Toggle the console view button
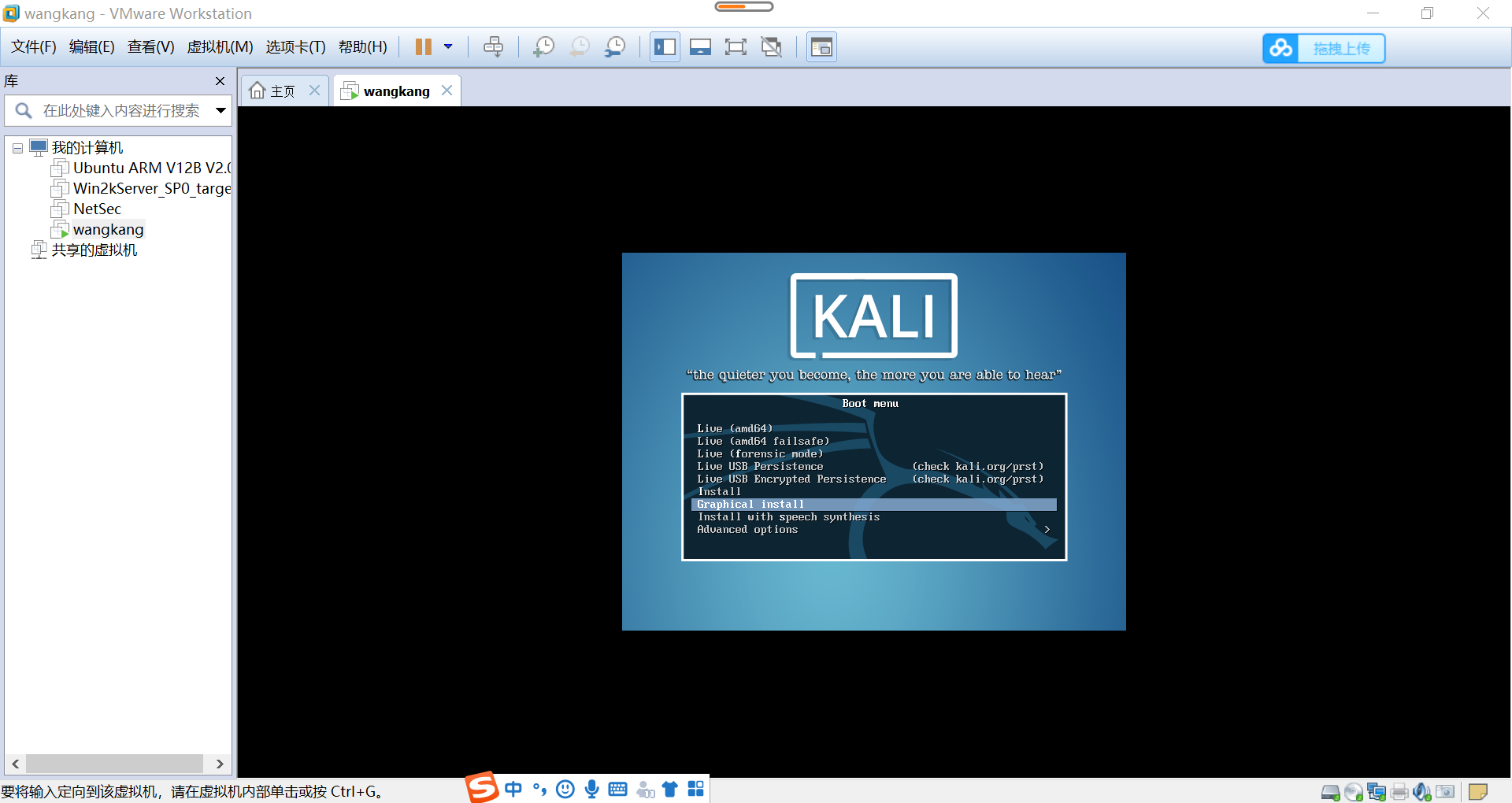1512x803 pixels. 821,47
